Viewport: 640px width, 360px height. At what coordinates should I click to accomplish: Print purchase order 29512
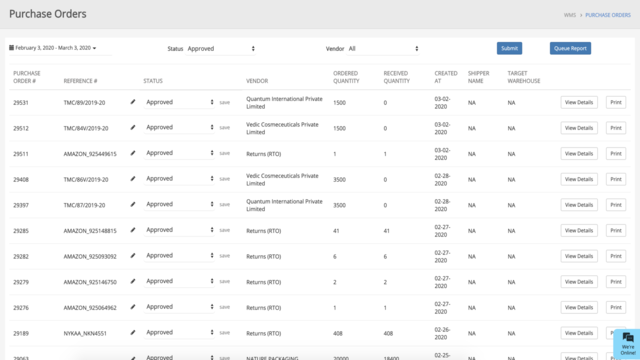tap(616, 128)
